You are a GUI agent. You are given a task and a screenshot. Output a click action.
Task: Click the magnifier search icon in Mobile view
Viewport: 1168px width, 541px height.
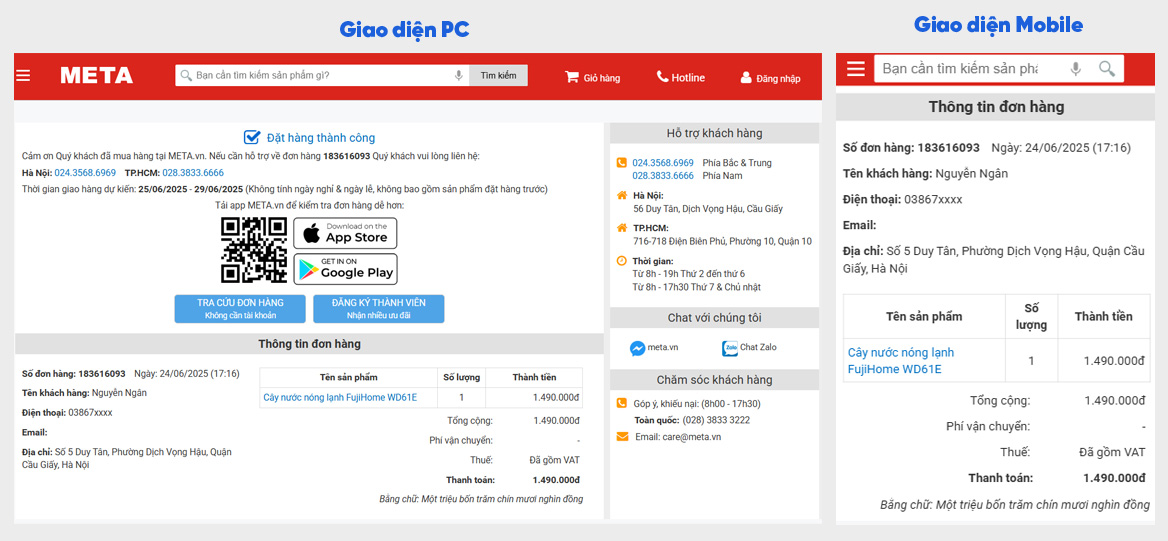click(x=1107, y=69)
